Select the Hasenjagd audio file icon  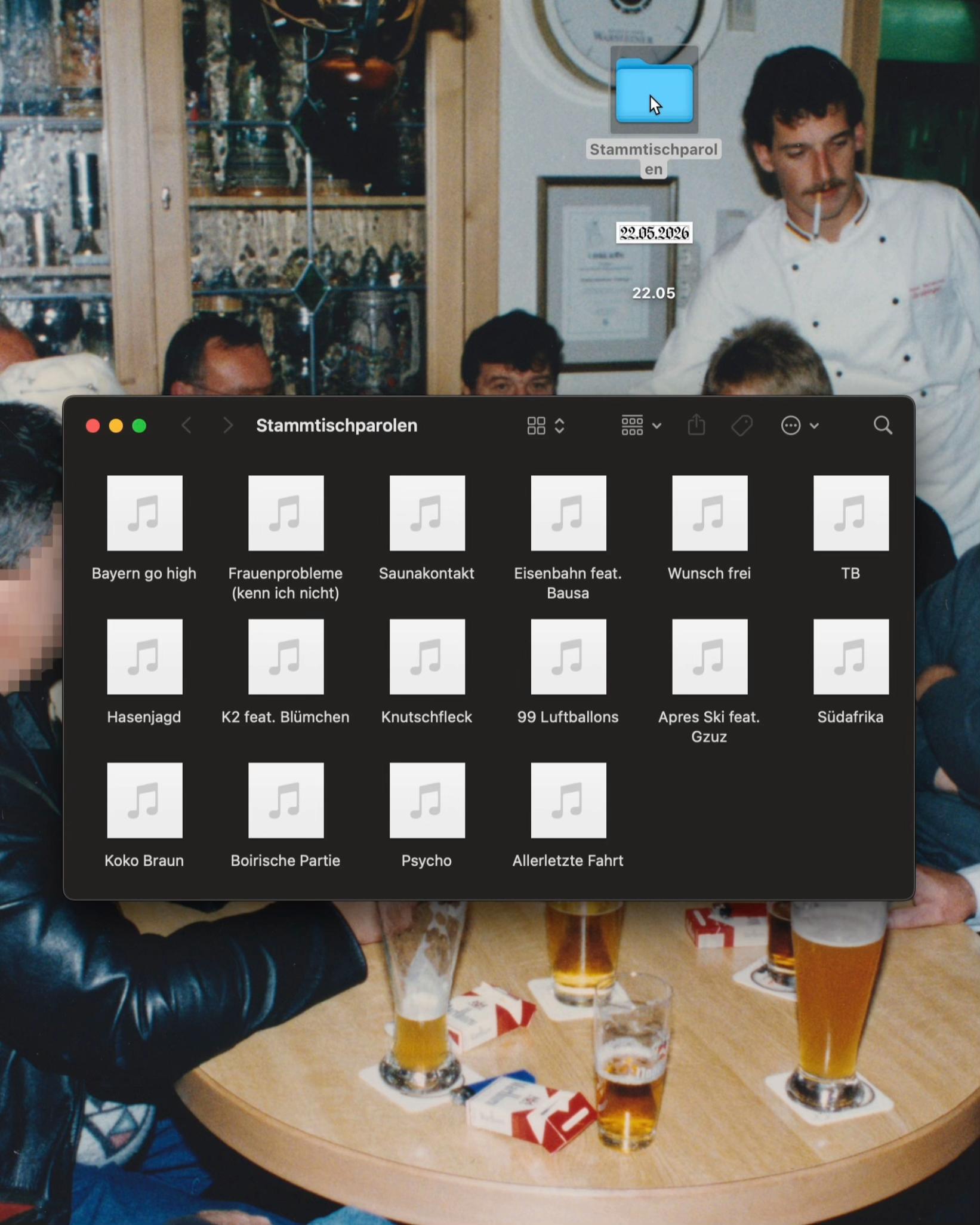point(144,657)
